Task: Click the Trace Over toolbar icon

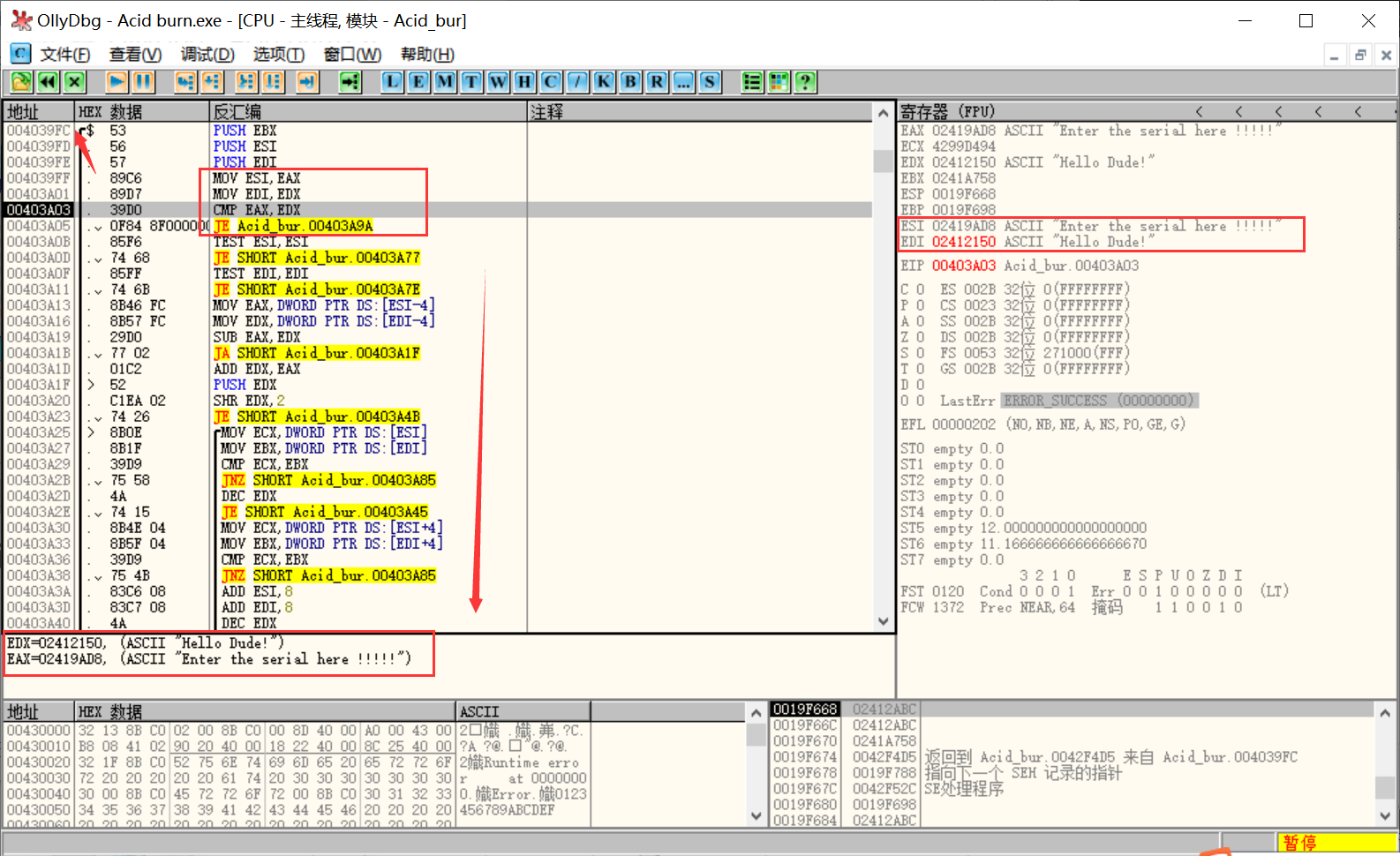Action: point(273,82)
